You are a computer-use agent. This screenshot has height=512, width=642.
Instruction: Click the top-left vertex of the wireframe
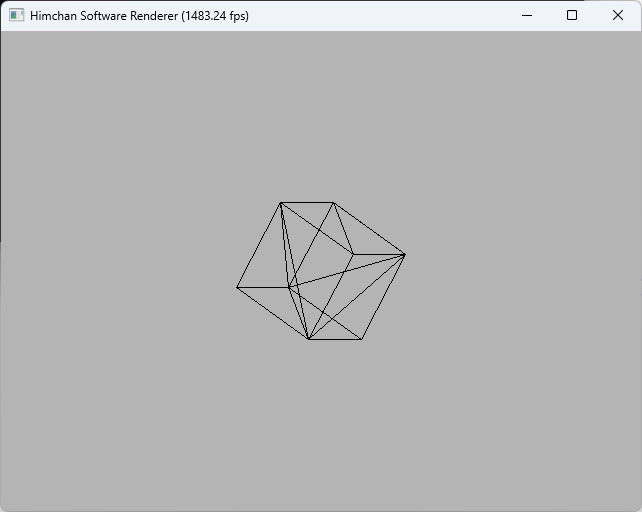pyautogui.click(x=281, y=203)
